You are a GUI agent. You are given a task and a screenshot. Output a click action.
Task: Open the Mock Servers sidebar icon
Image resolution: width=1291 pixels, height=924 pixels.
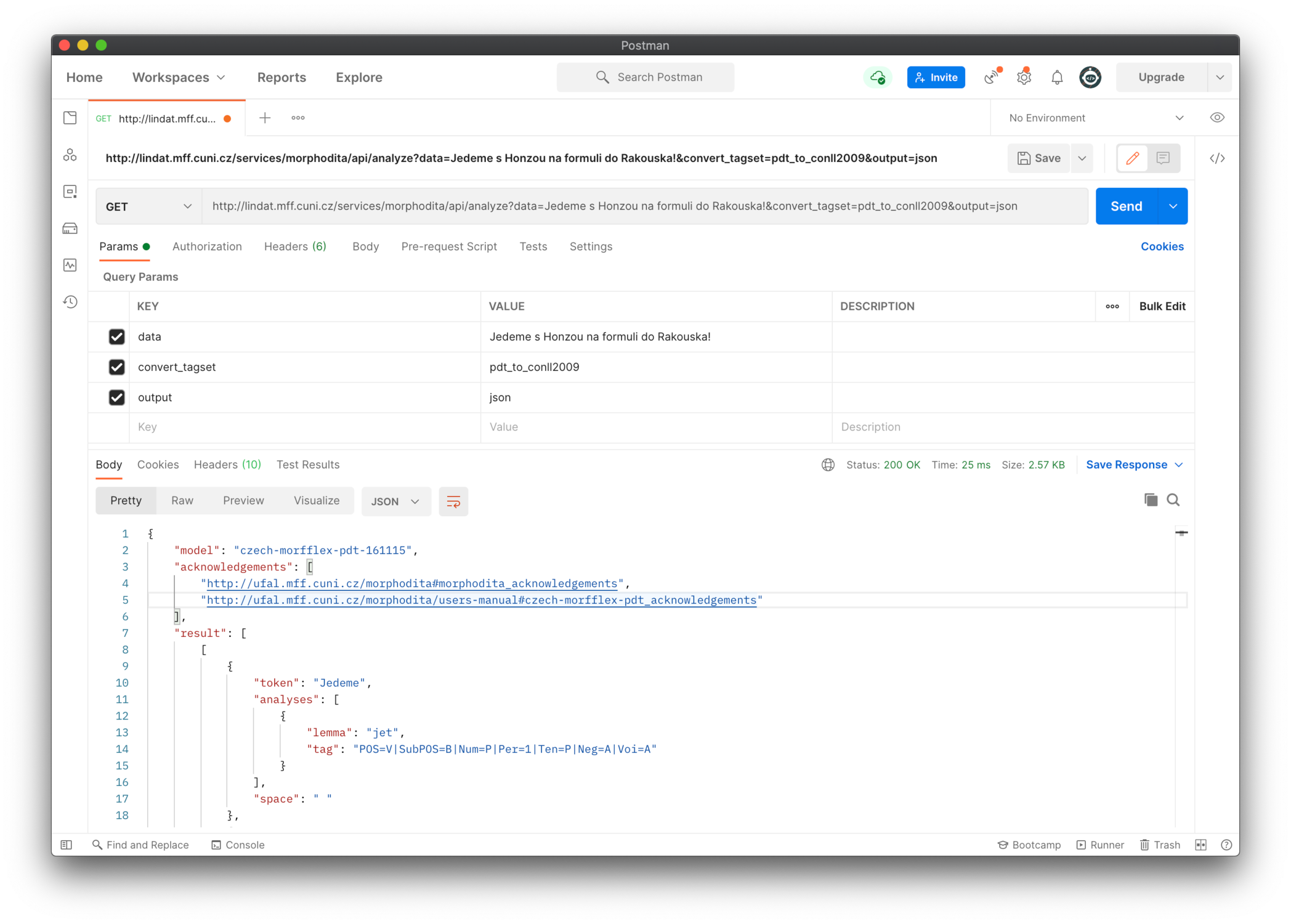[70, 229]
